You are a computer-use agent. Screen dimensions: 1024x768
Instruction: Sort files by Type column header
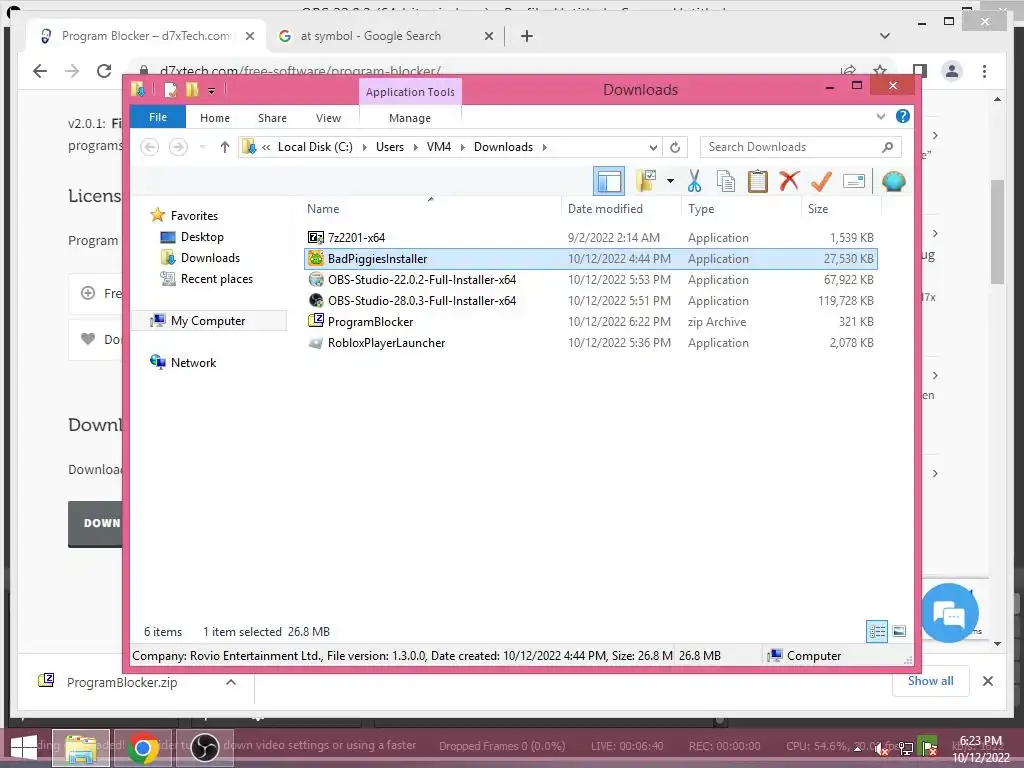click(741, 208)
